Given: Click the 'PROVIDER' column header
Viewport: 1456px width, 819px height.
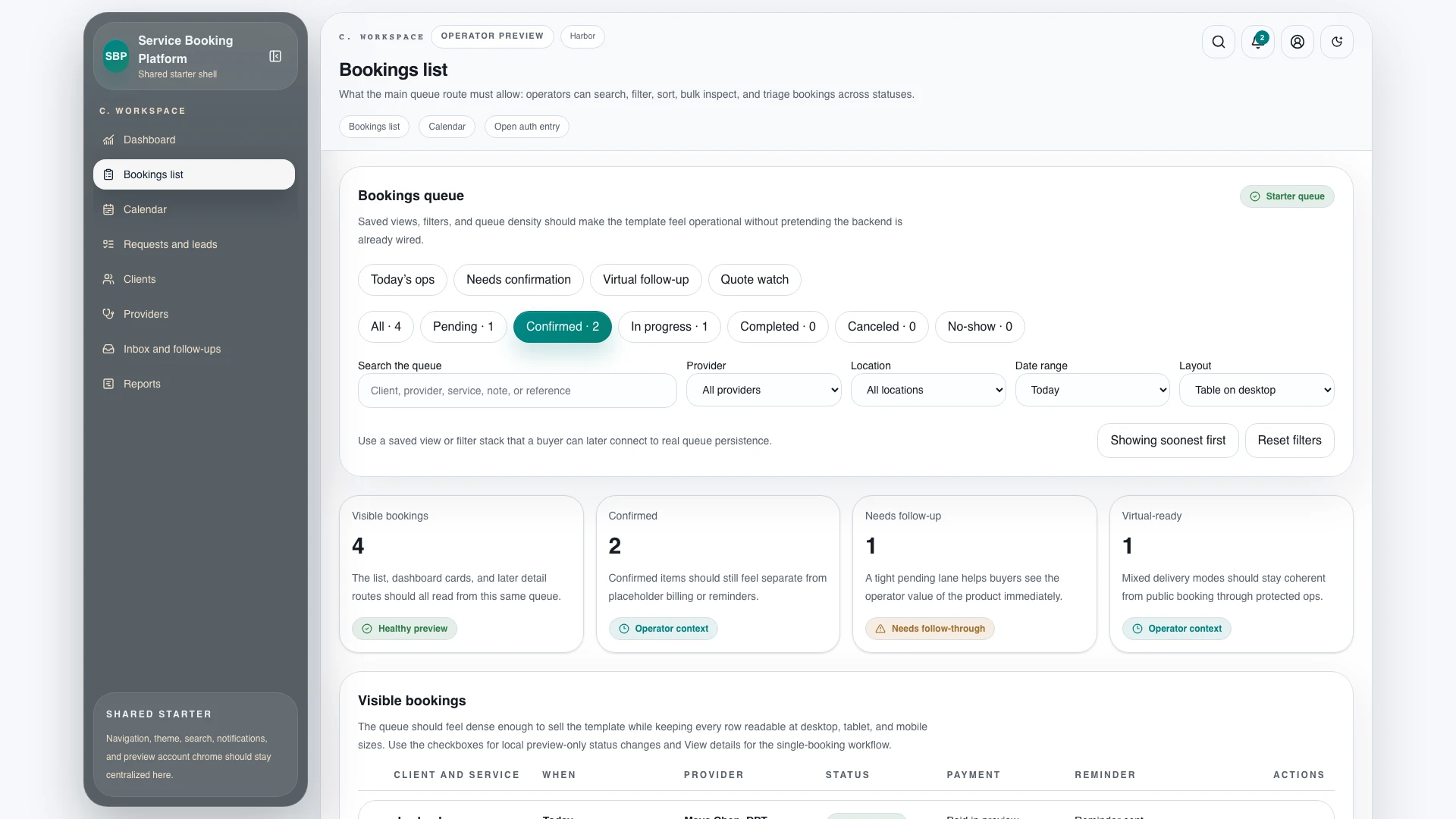Looking at the screenshot, I should (714, 775).
